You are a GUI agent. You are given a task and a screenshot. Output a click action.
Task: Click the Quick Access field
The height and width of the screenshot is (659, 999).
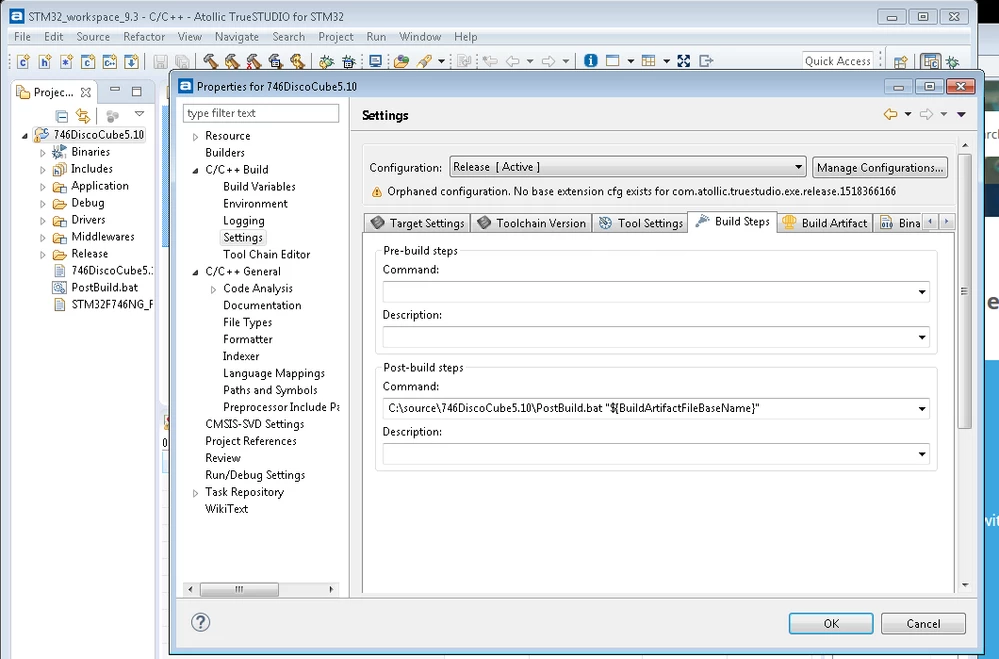(837, 61)
